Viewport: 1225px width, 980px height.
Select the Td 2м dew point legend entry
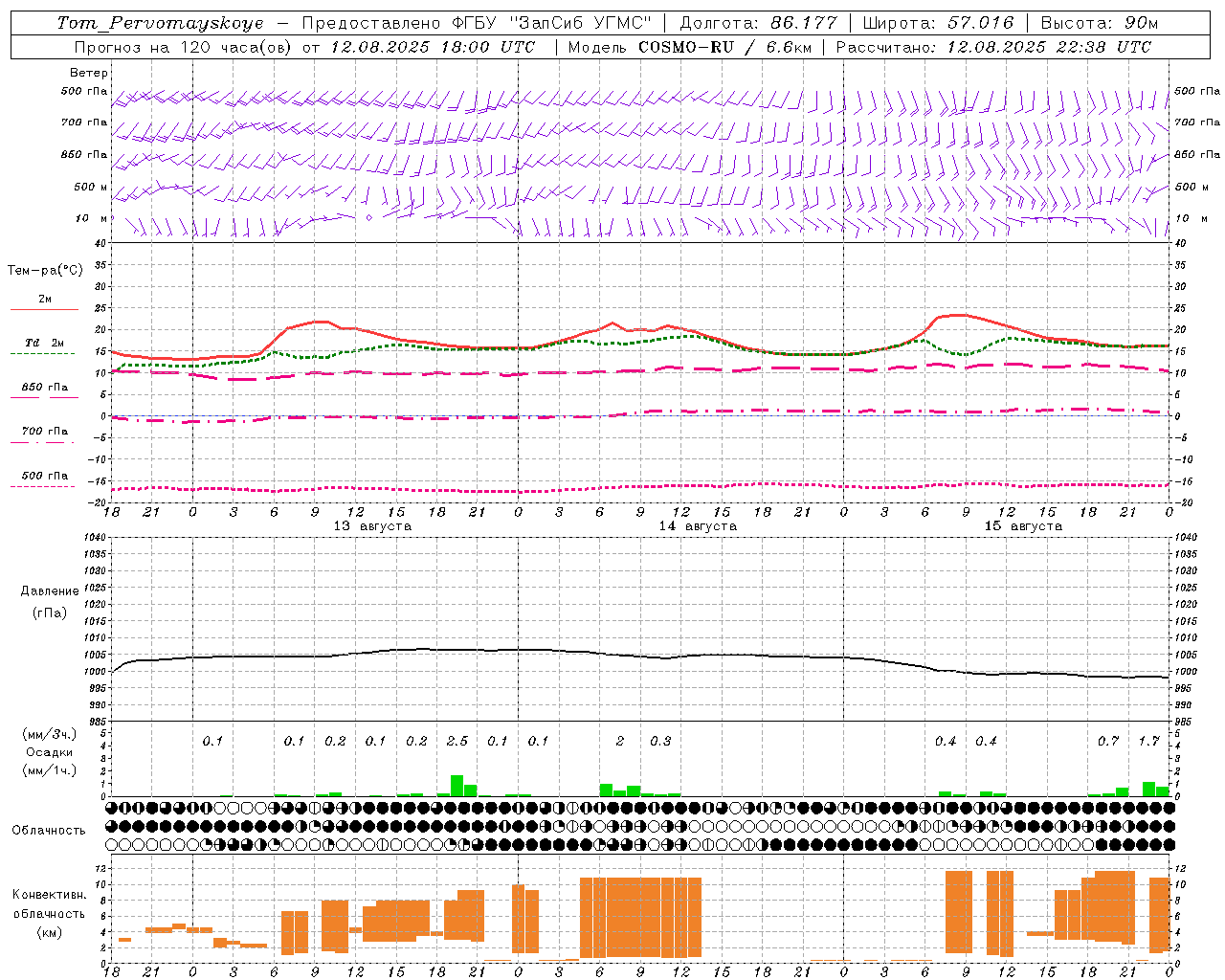point(45,343)
